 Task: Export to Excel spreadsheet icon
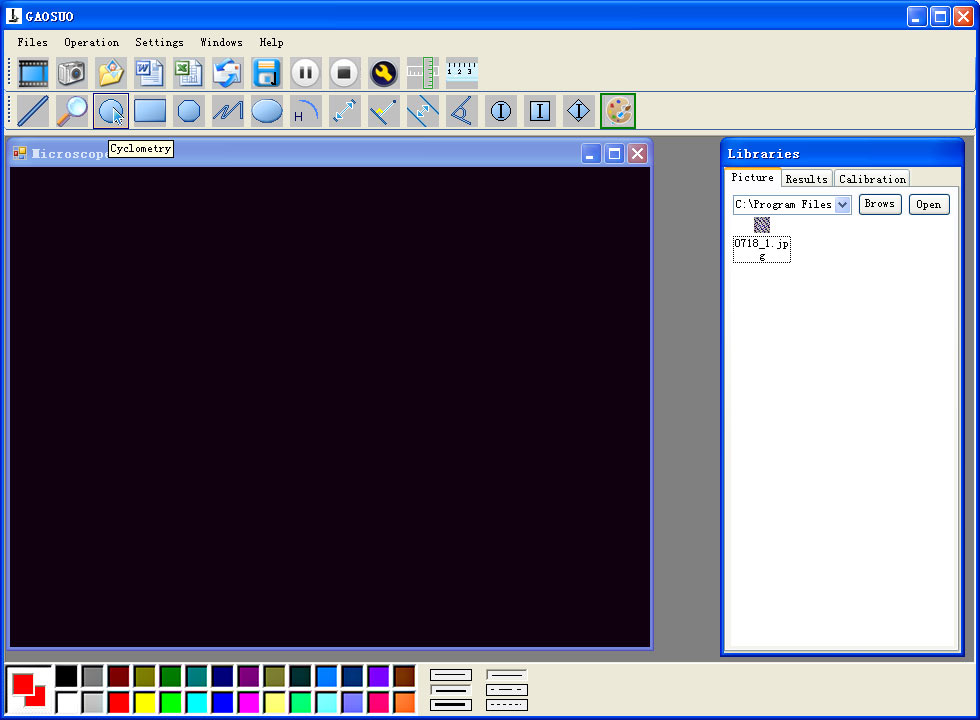(189, 72)
